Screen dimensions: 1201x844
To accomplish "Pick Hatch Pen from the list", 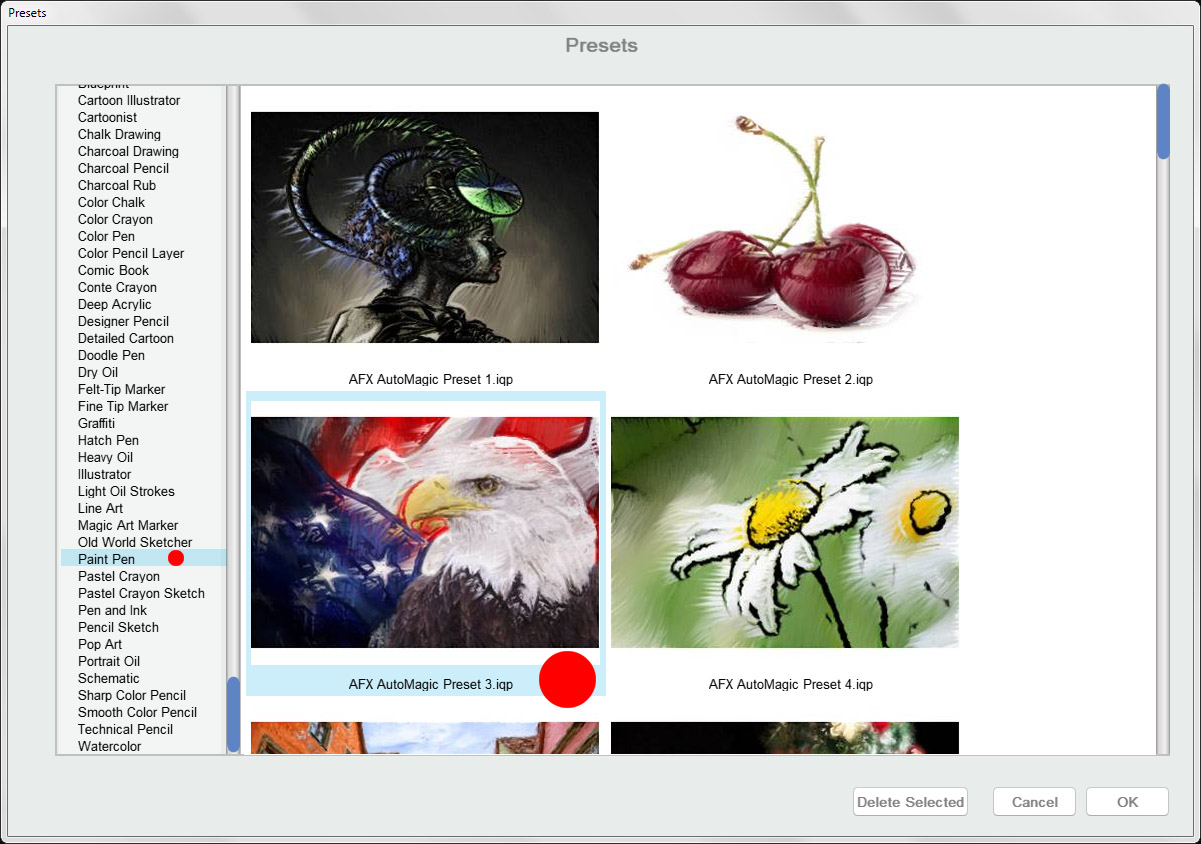I will coord(108,440).
